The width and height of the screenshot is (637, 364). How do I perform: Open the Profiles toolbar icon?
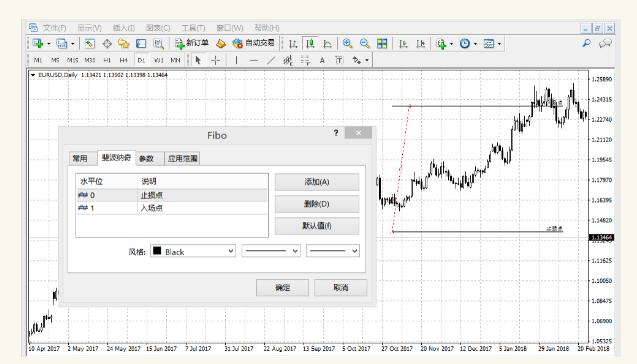(62, 43)
